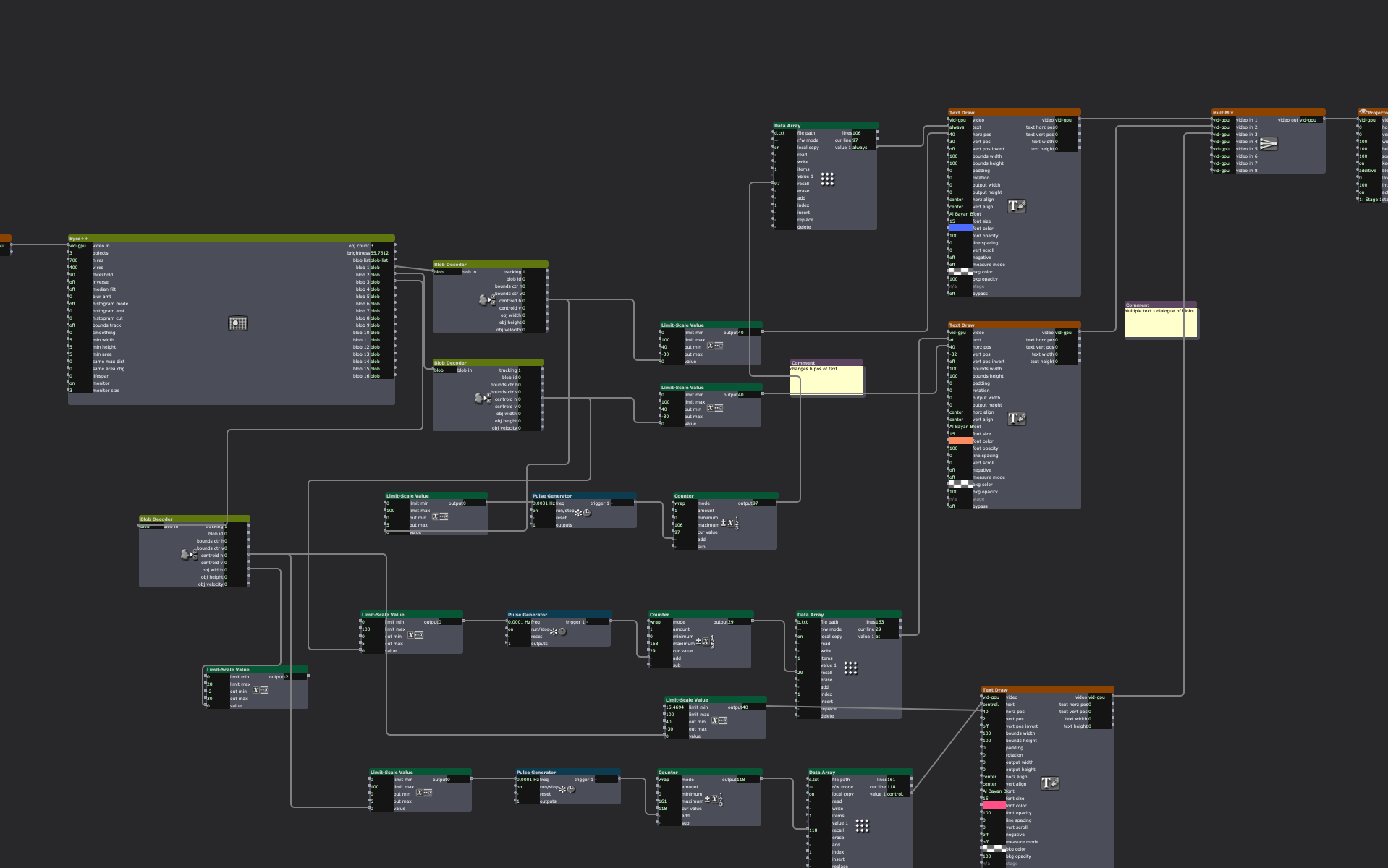Open horz align value on blue-font Text Draw
The height and width of the screenshot is (868, 1388).
point(960,200)
